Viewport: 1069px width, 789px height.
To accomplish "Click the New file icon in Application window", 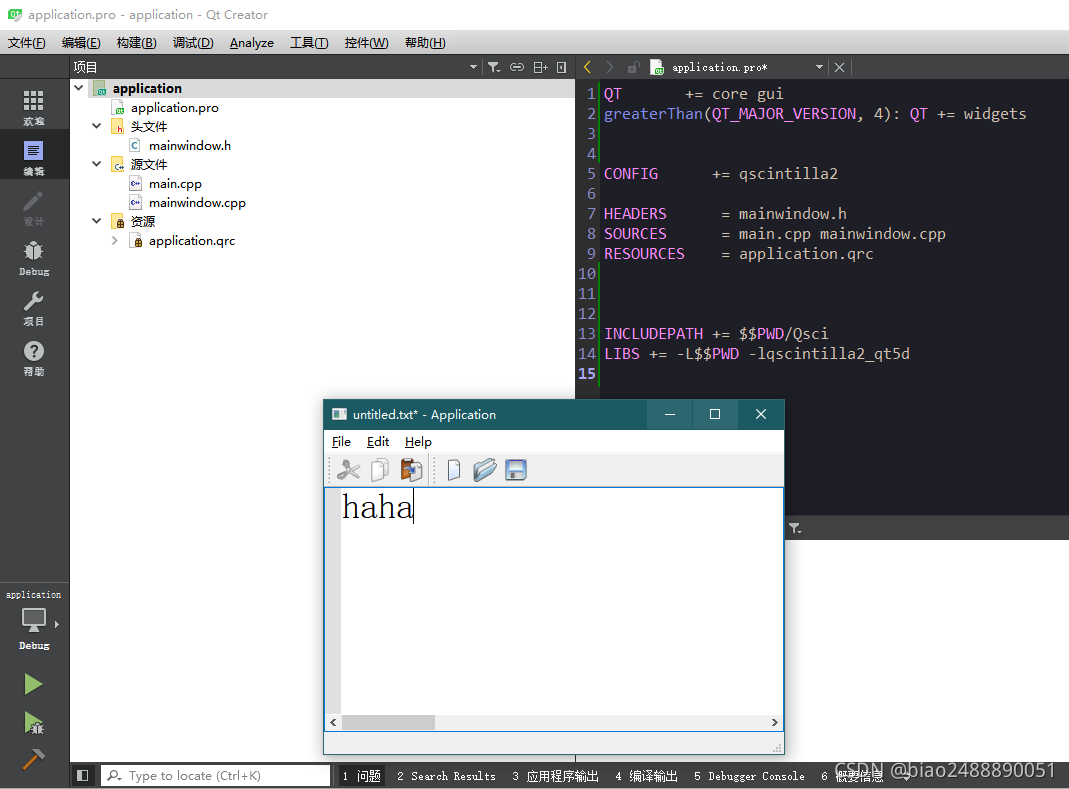I will pos(453,470).
